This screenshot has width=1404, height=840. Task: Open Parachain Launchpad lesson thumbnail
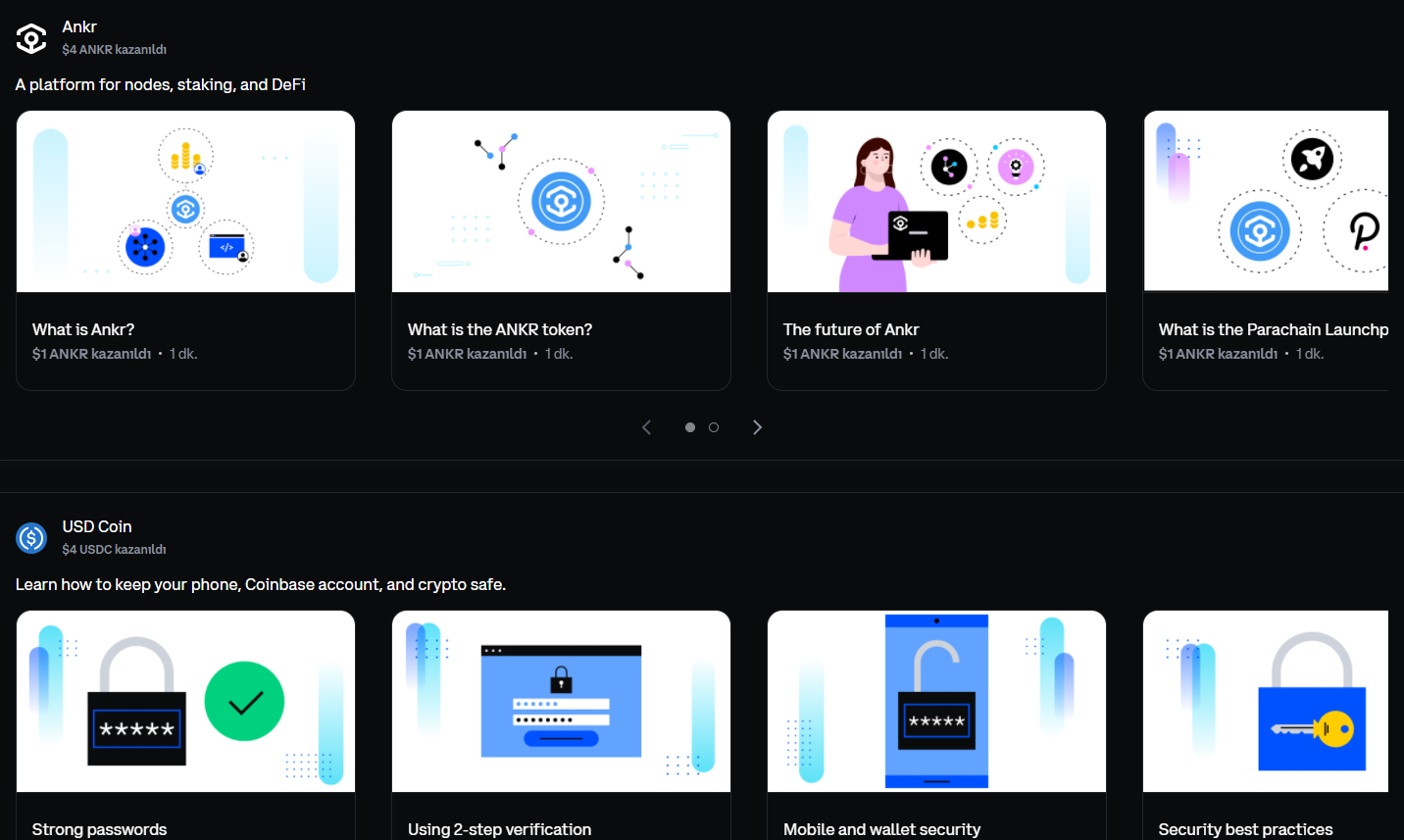pos(1266,201)
